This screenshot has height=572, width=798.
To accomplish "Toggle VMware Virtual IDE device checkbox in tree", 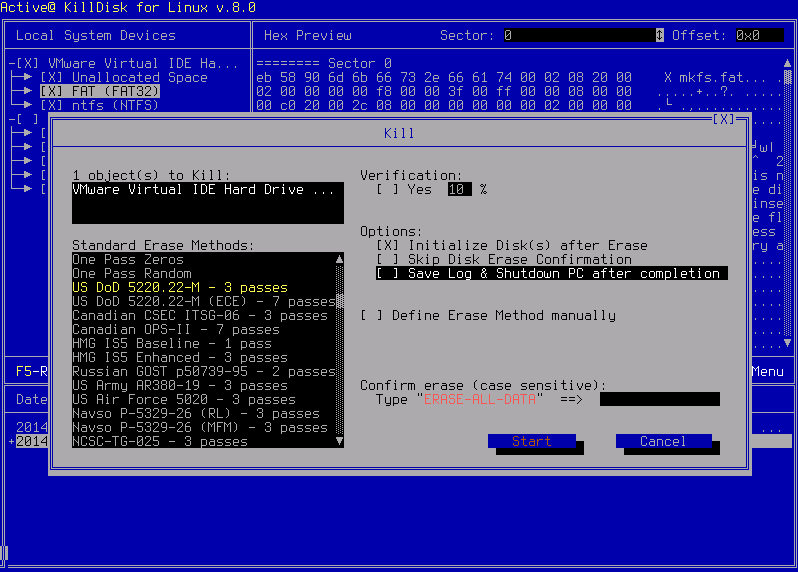I will (27, 64).
